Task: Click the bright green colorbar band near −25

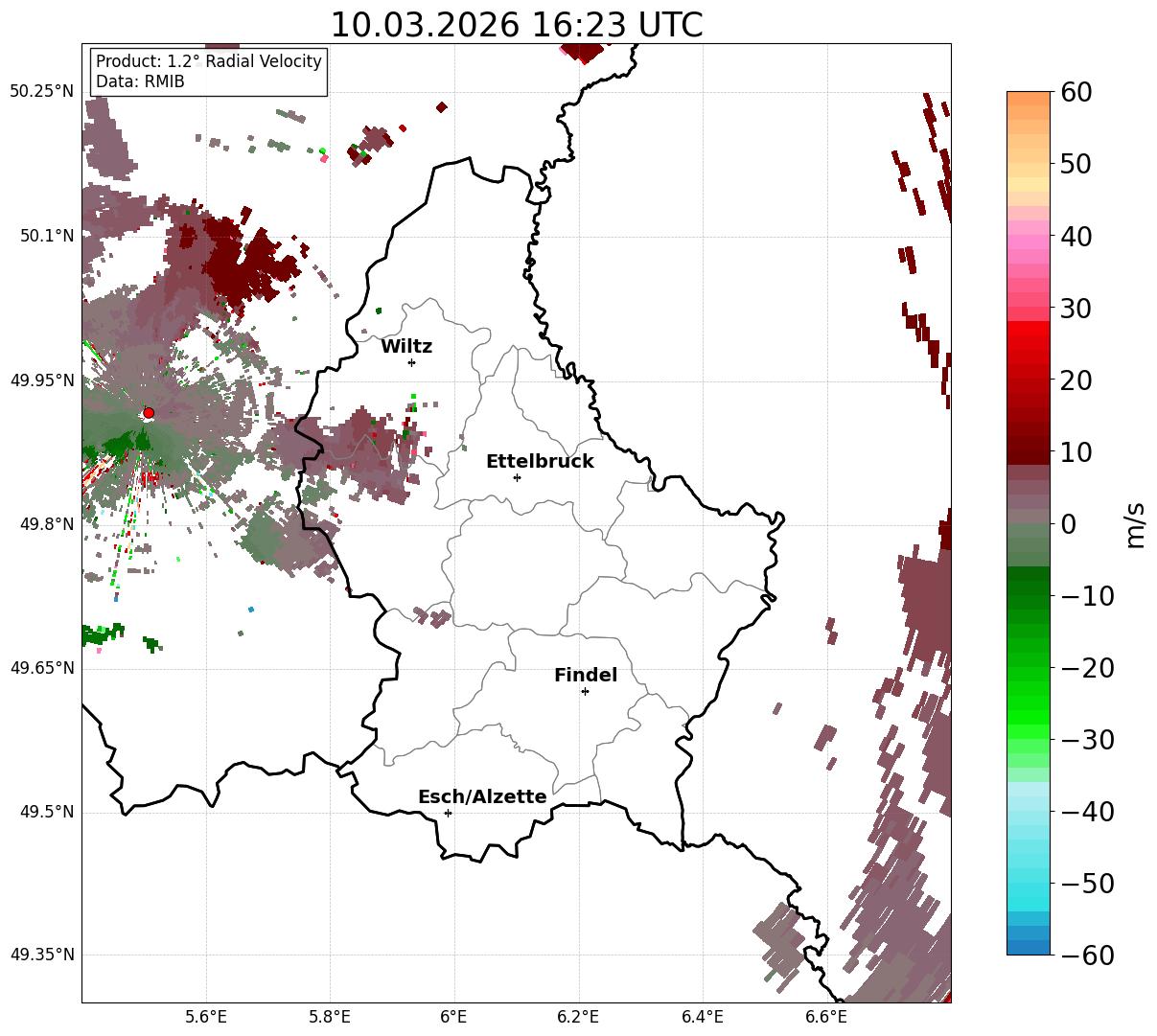Action: point(1029,703)
